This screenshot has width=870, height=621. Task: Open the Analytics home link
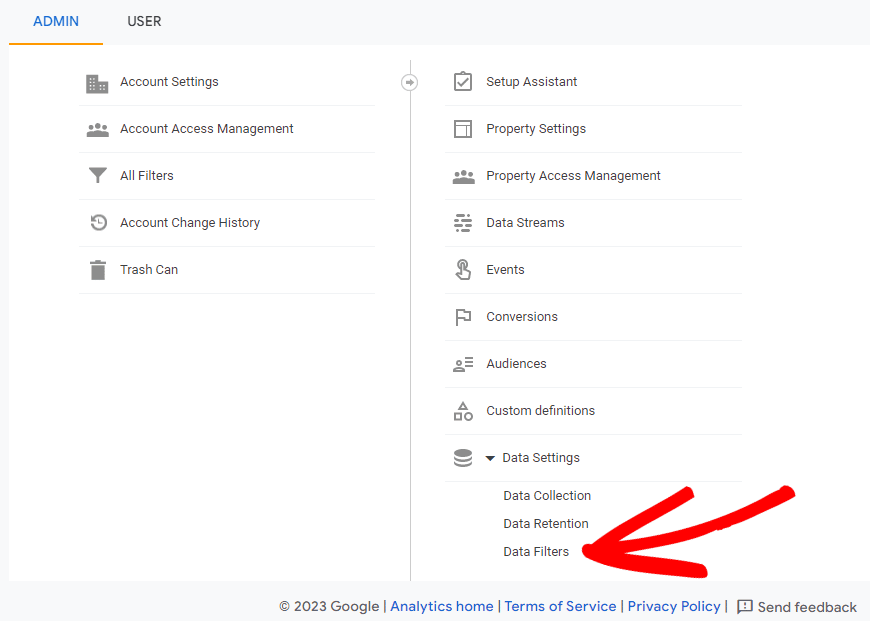tap(441, 606)
